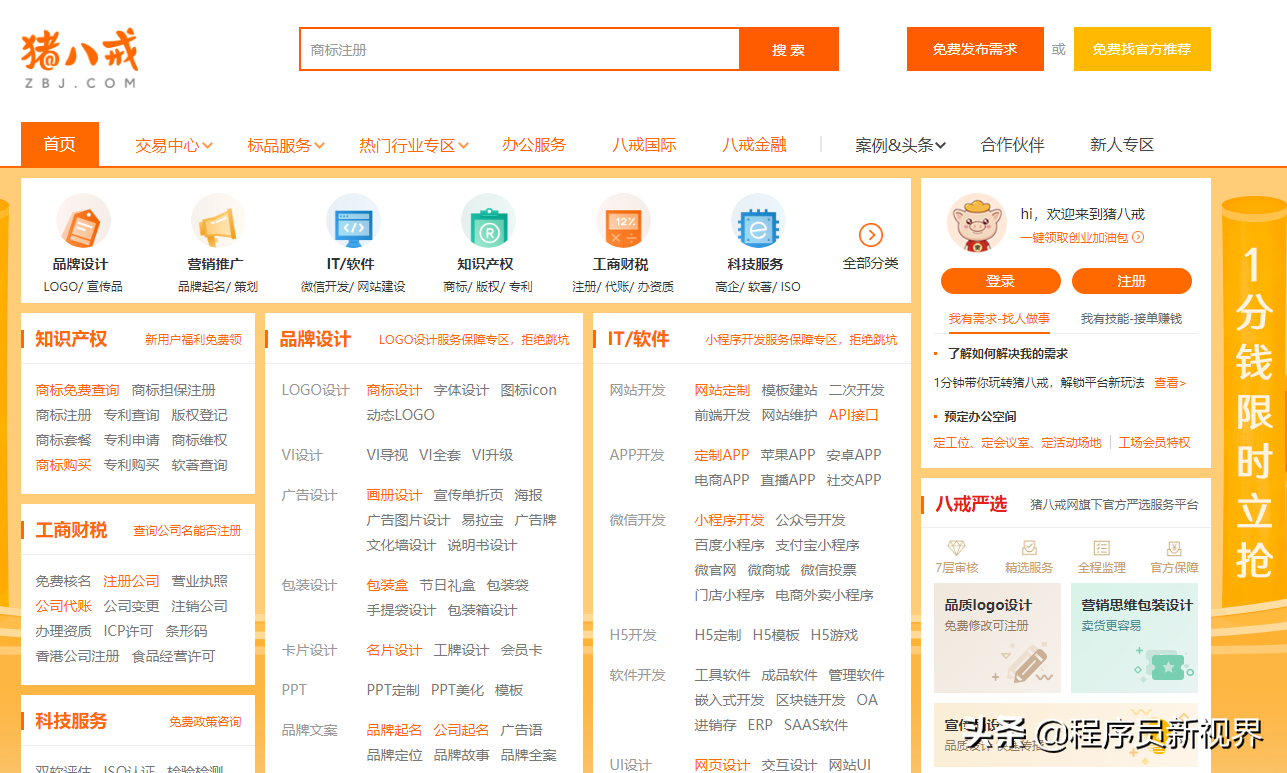This screenshot has width=1287, height=773.
Task: Open the 品牌设计 category icon
Action: pos(83,222)
